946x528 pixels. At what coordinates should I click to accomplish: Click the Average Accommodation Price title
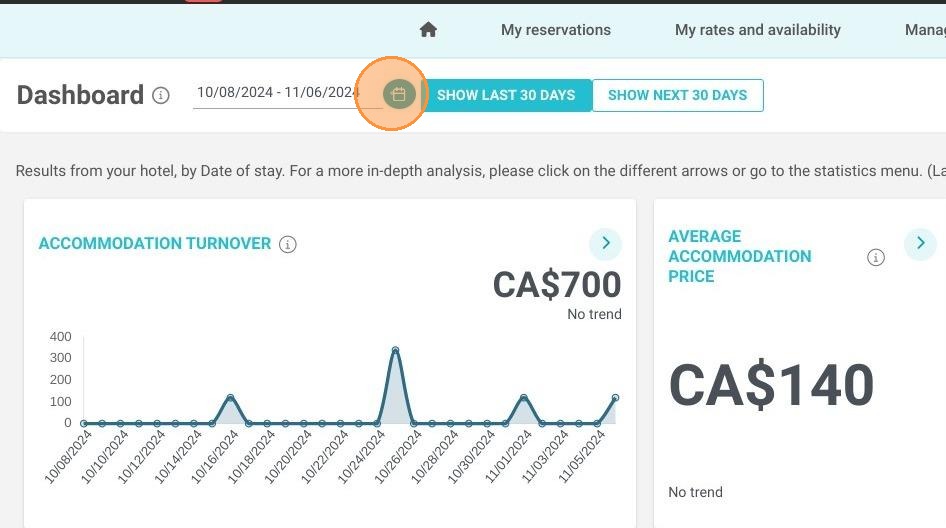coord(740,256)
